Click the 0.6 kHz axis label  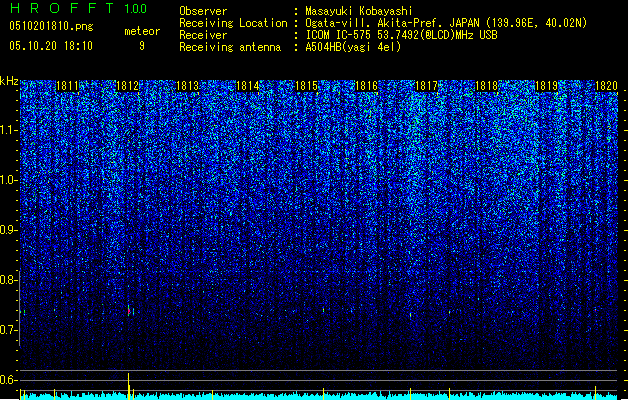[x=9, y=380]
